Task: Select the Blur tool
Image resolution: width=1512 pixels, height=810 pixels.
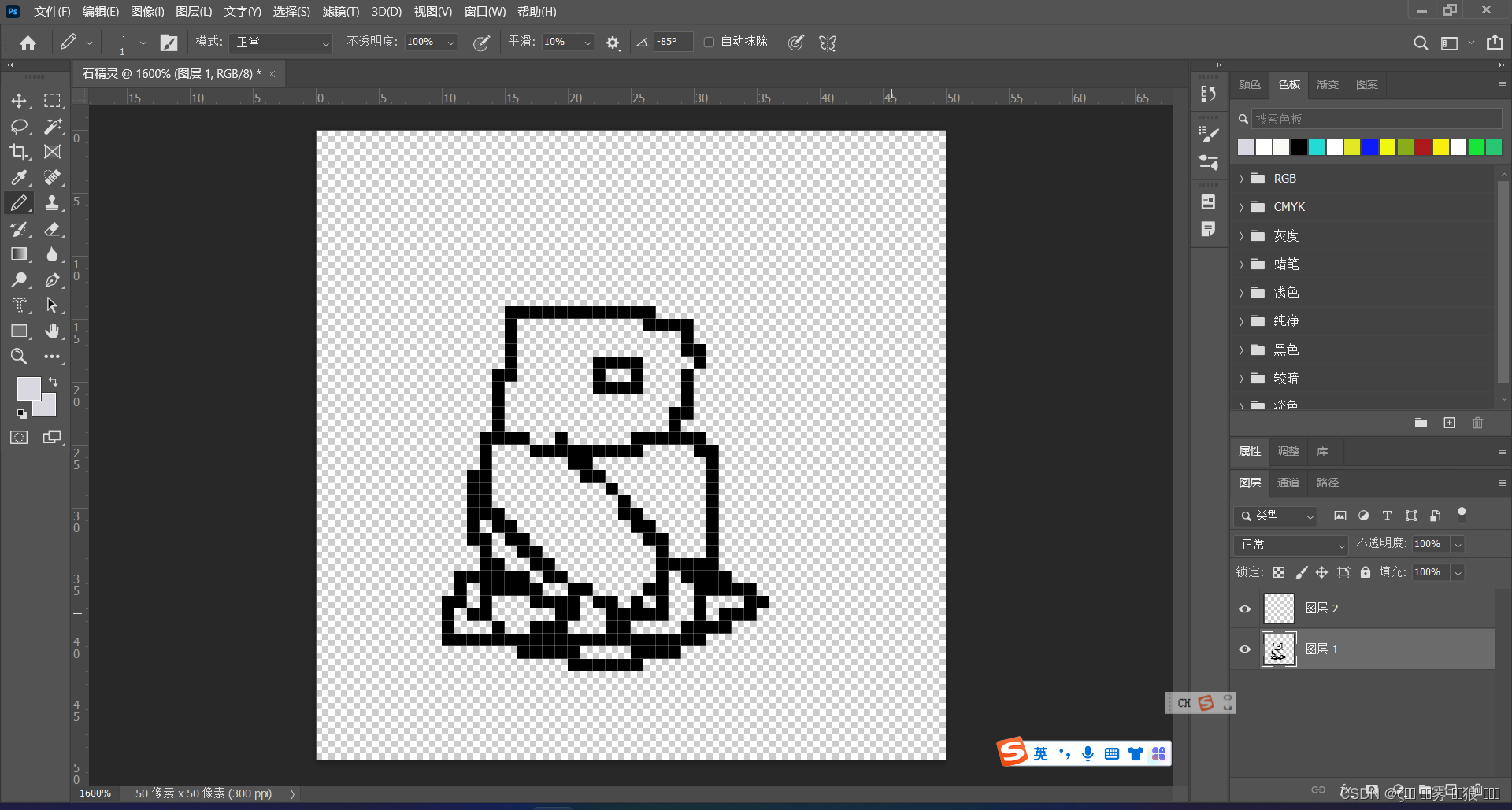Action: point(52,254)
